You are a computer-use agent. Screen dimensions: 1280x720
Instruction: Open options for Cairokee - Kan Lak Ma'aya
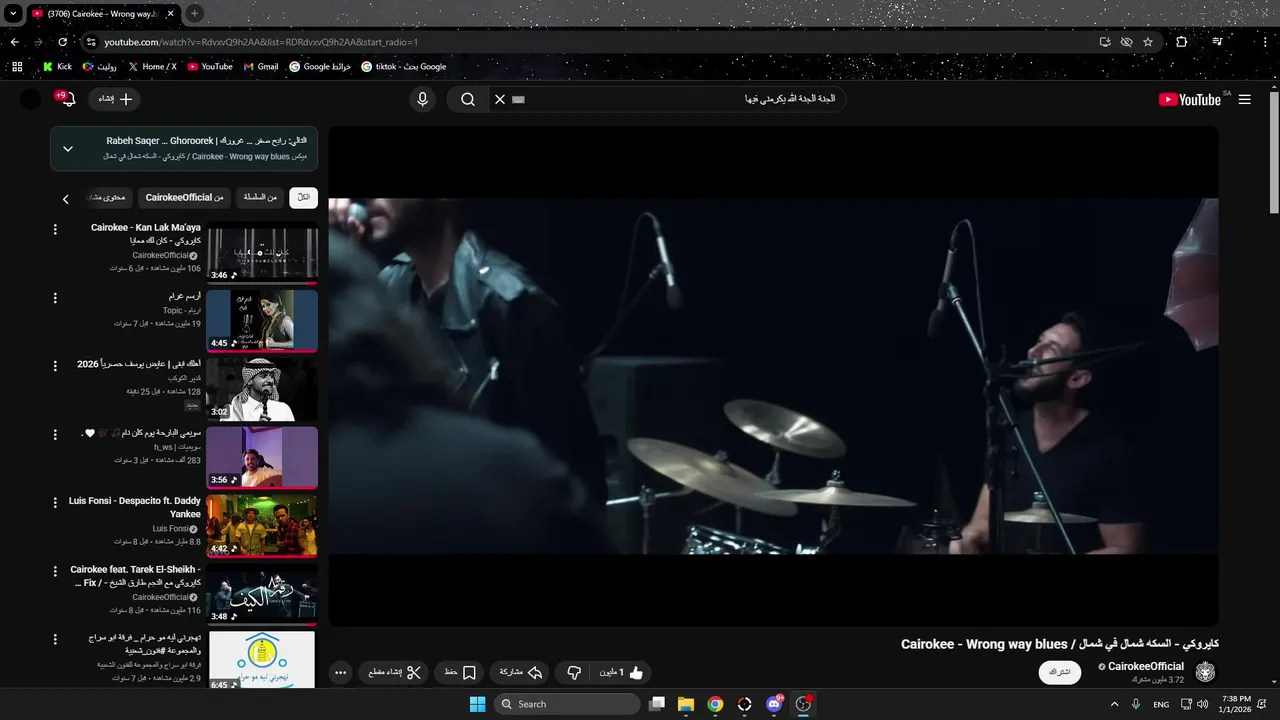(x=55, y=230)
